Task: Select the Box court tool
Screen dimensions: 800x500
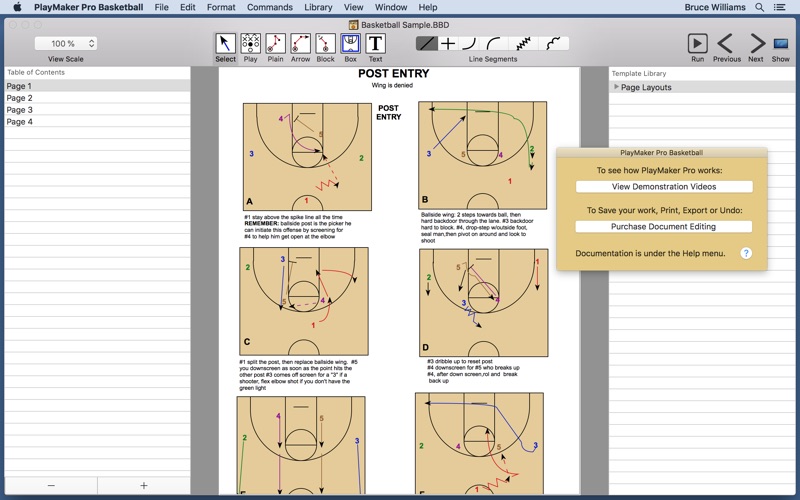Action: [x=351, y=44]
